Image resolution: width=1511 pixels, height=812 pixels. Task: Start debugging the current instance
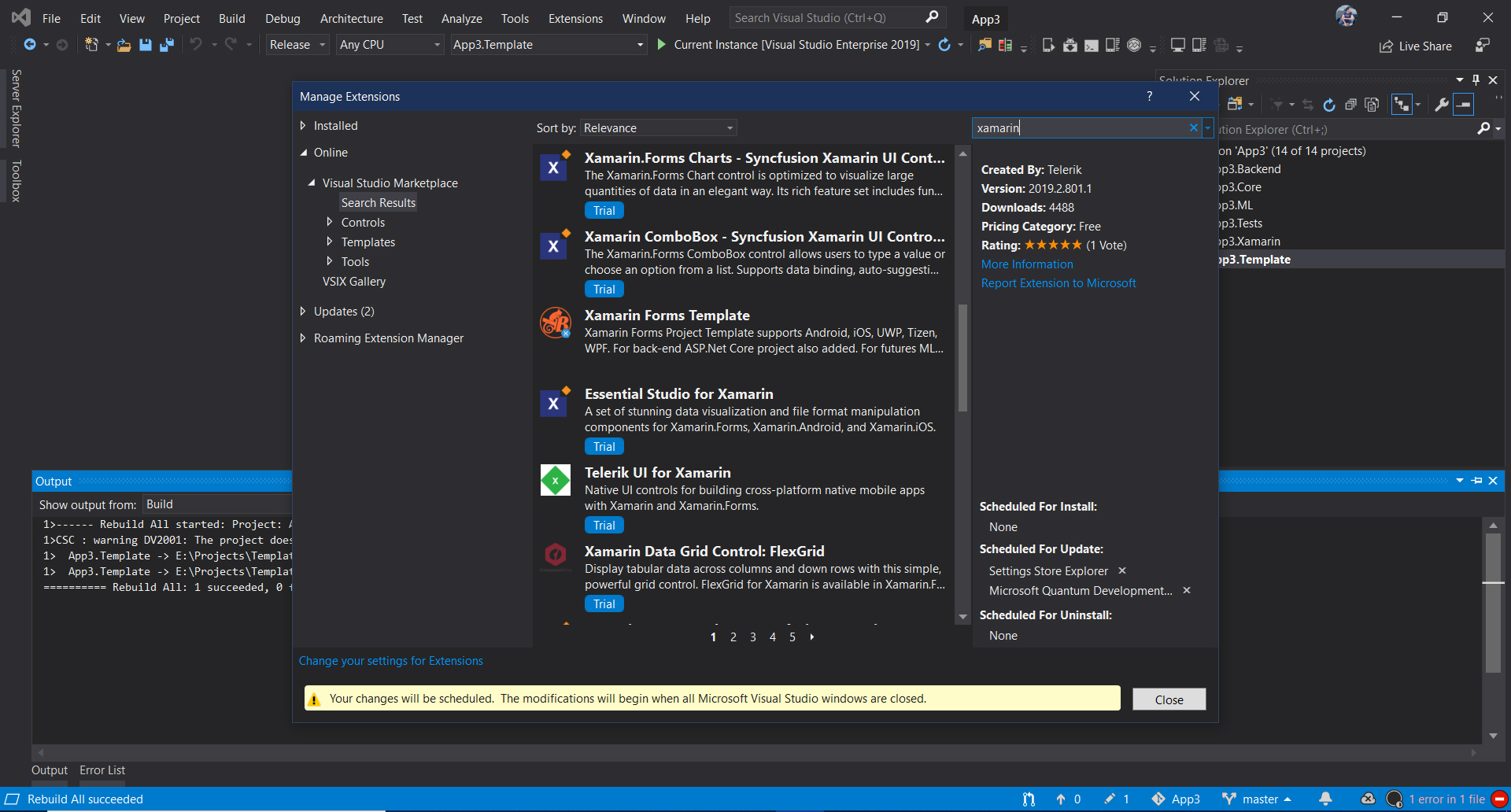(x=661, y=45)
